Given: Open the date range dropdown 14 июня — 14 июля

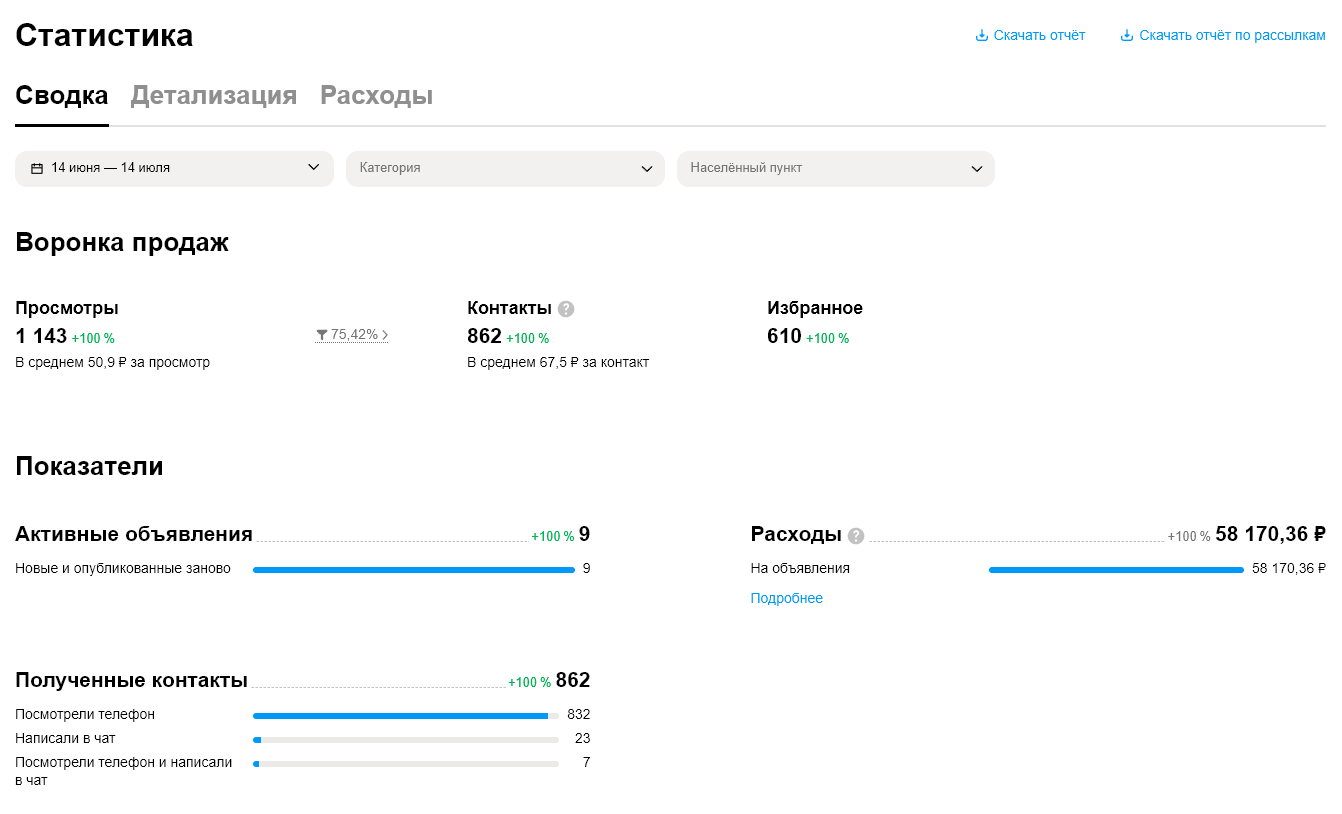Looking at the screenshot, I should 174,168.
